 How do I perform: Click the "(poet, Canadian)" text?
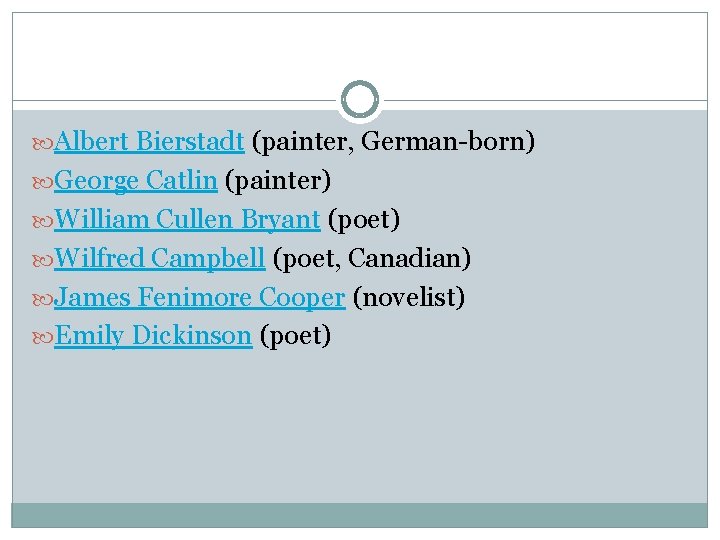coord(371,258)
